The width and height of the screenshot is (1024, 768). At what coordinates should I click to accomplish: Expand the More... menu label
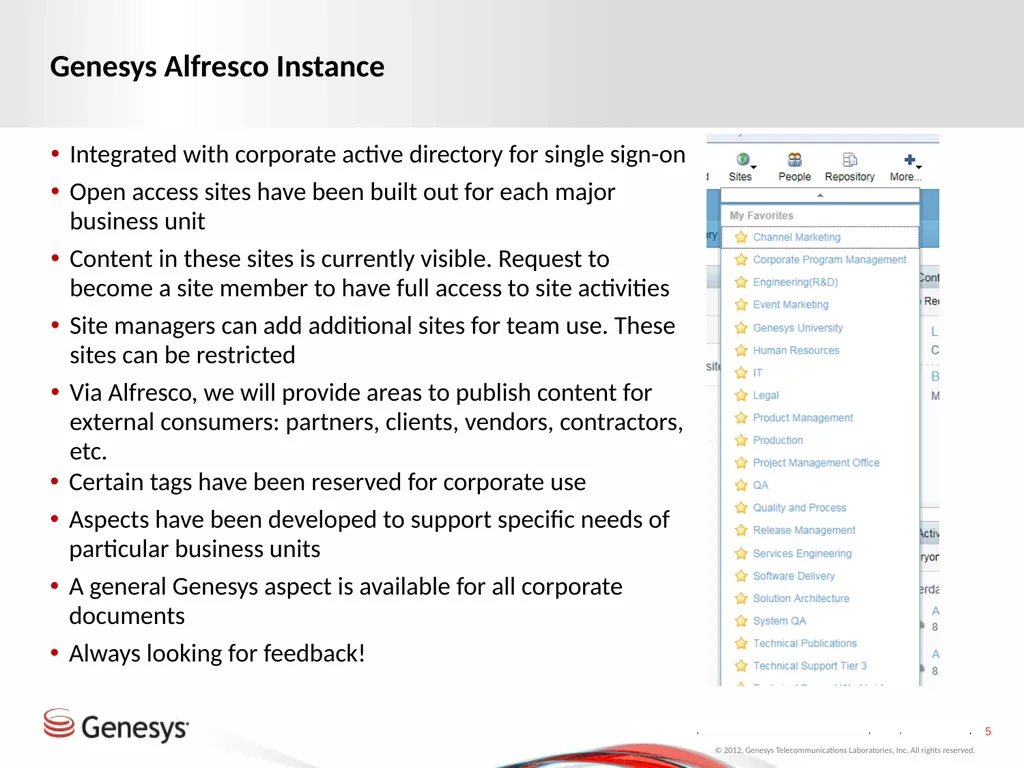pos(906,177)
